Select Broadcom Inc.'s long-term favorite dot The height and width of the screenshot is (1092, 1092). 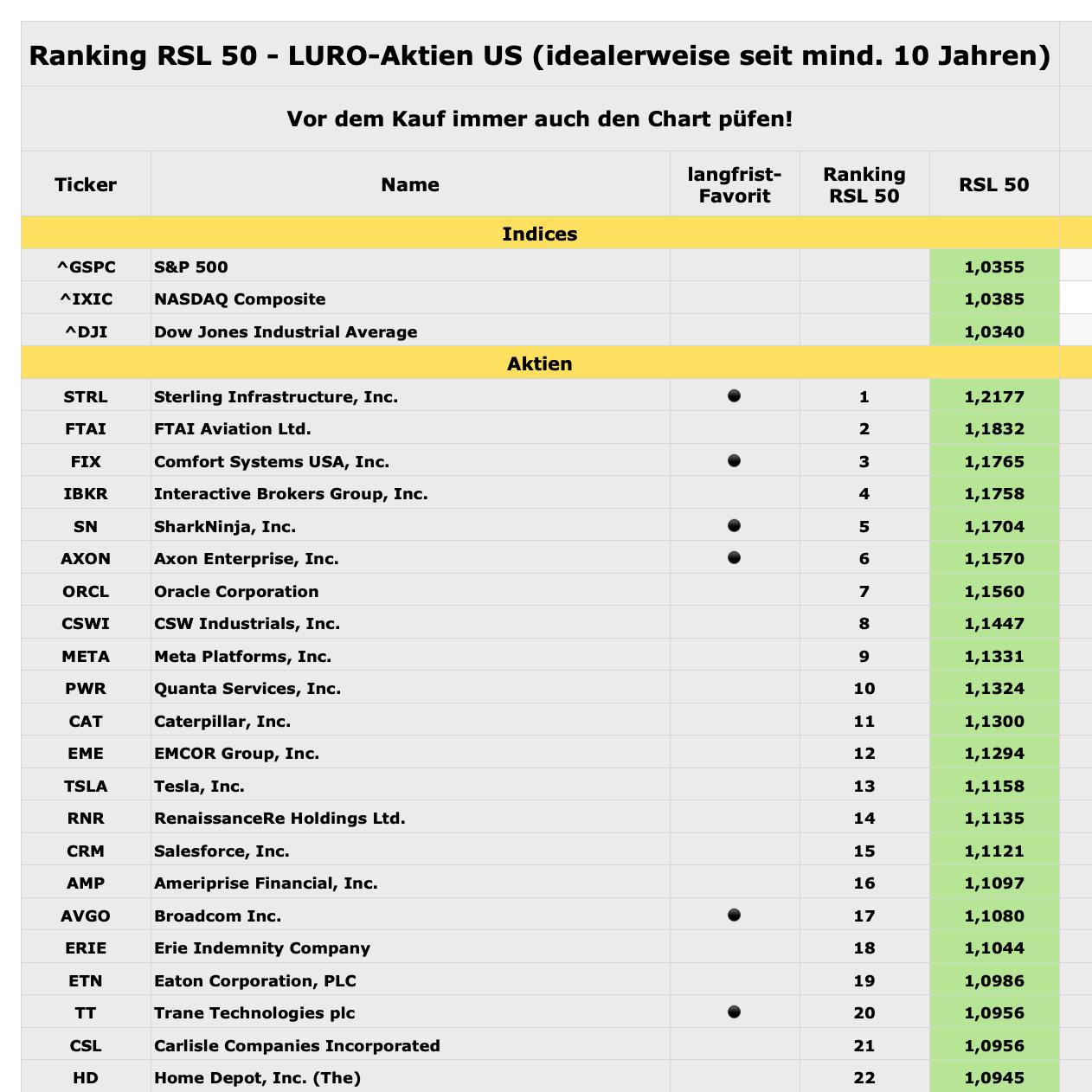[x=734, y=915]
